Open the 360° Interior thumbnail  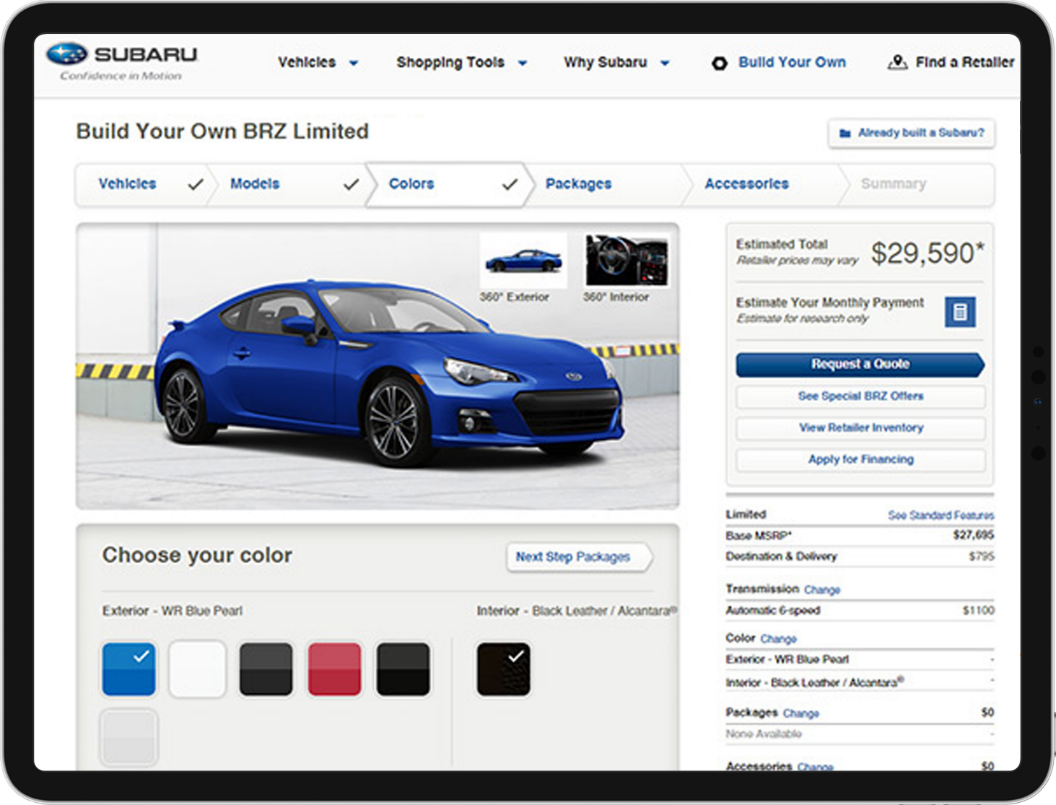point(626,260)
